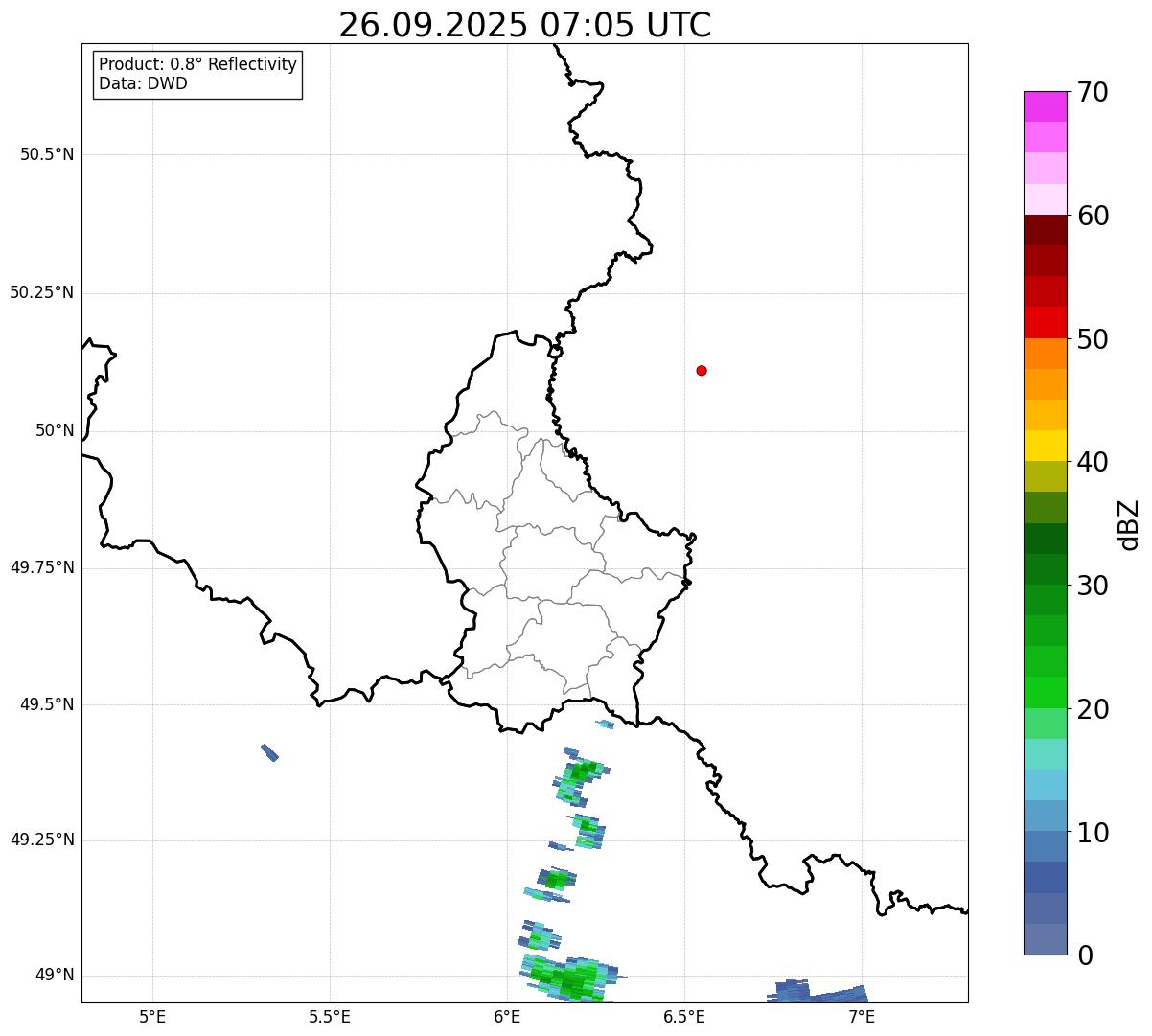Click the 'Data: DWD' legend line
The height and width of the screenshot is (1036, 1152).
coord(143,83)
